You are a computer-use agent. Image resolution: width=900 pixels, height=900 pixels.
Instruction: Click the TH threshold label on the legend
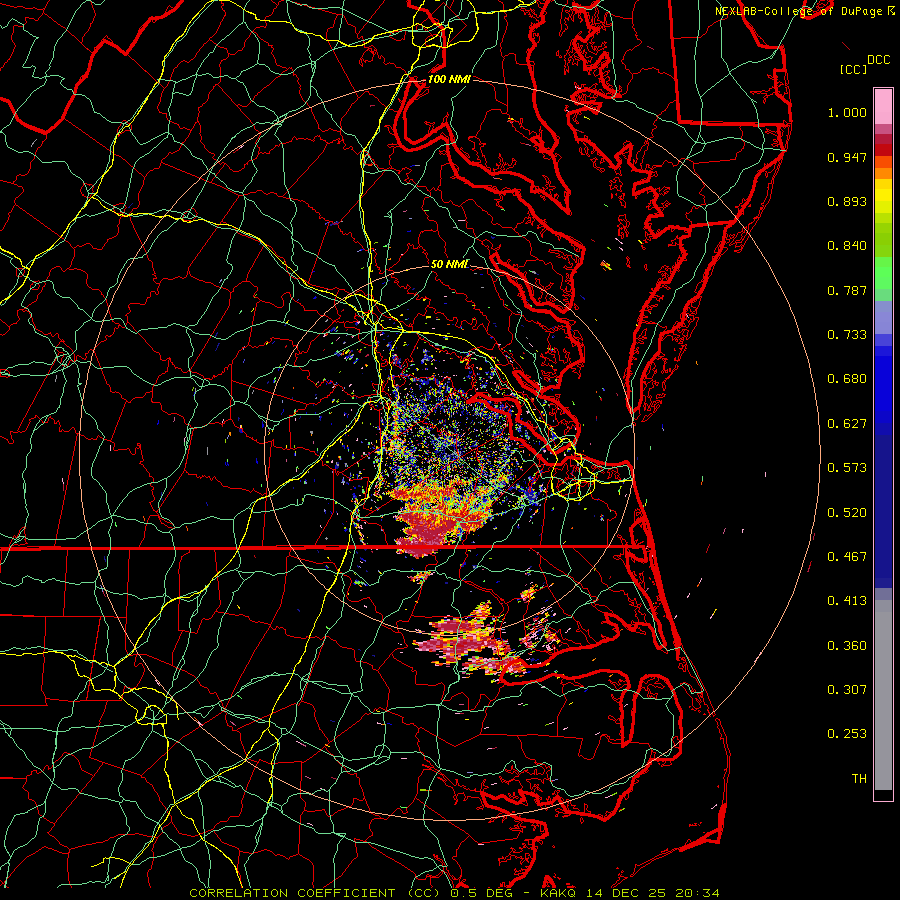[x=859, y=779]
